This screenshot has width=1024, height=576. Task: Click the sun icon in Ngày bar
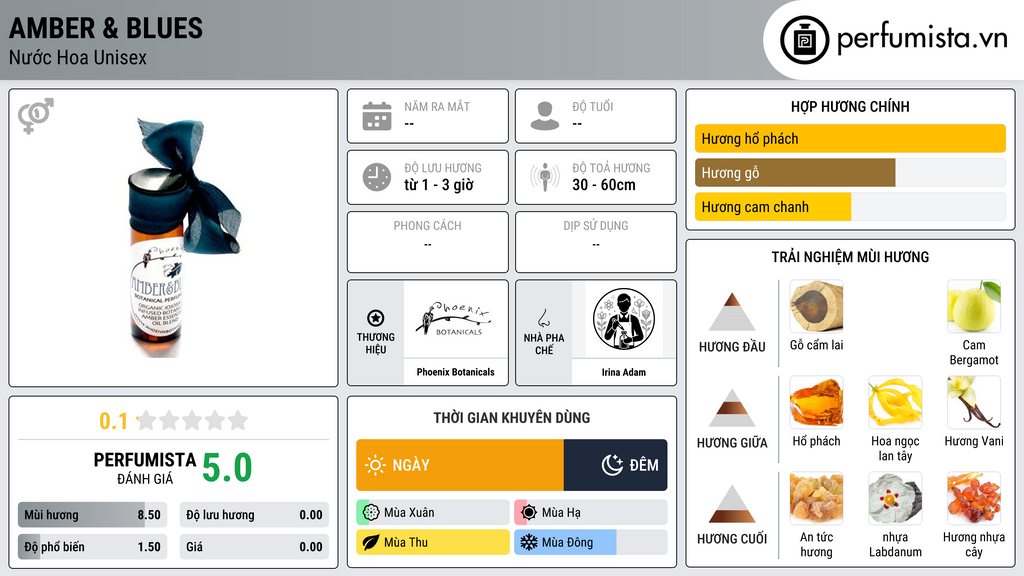(x=375, y=465)
